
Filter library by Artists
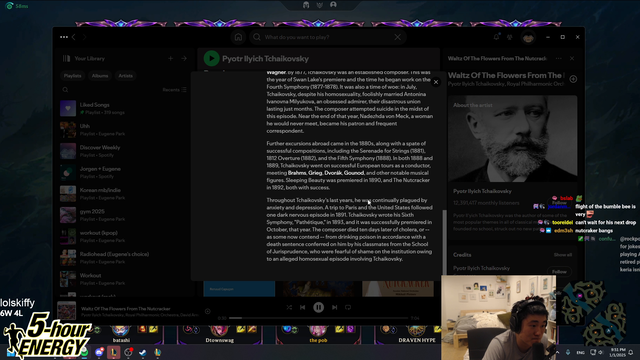point(125,76)
